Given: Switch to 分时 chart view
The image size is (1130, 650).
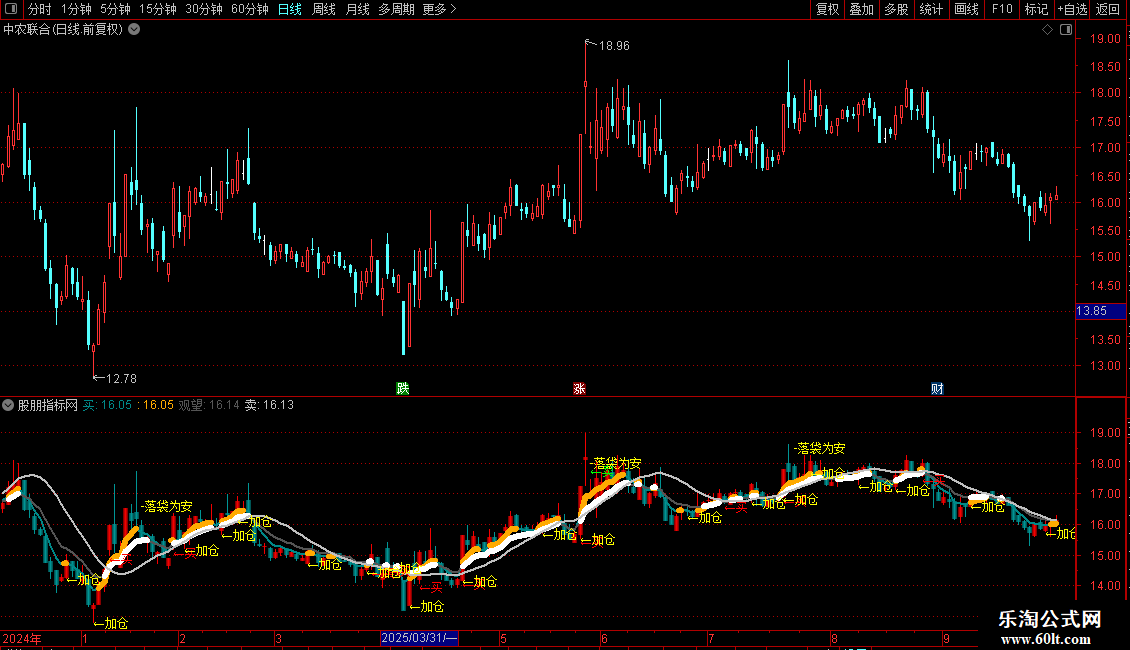Looking at the screenshot, I should point(40,9).
